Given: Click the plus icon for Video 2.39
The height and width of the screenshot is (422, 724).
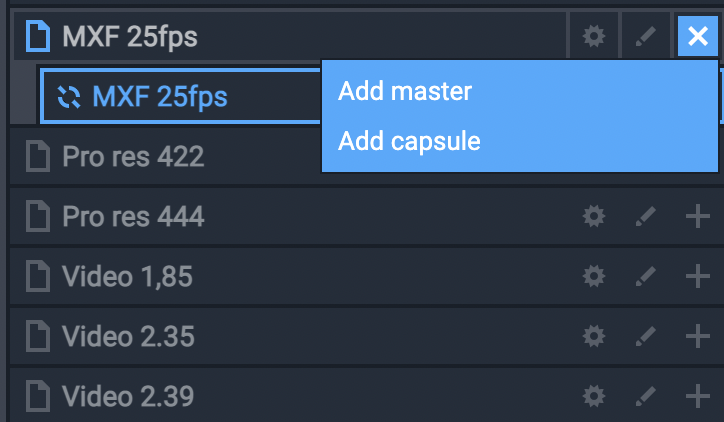Looking at the screenshot, I should pyautogui.click(x=698, y=397).
